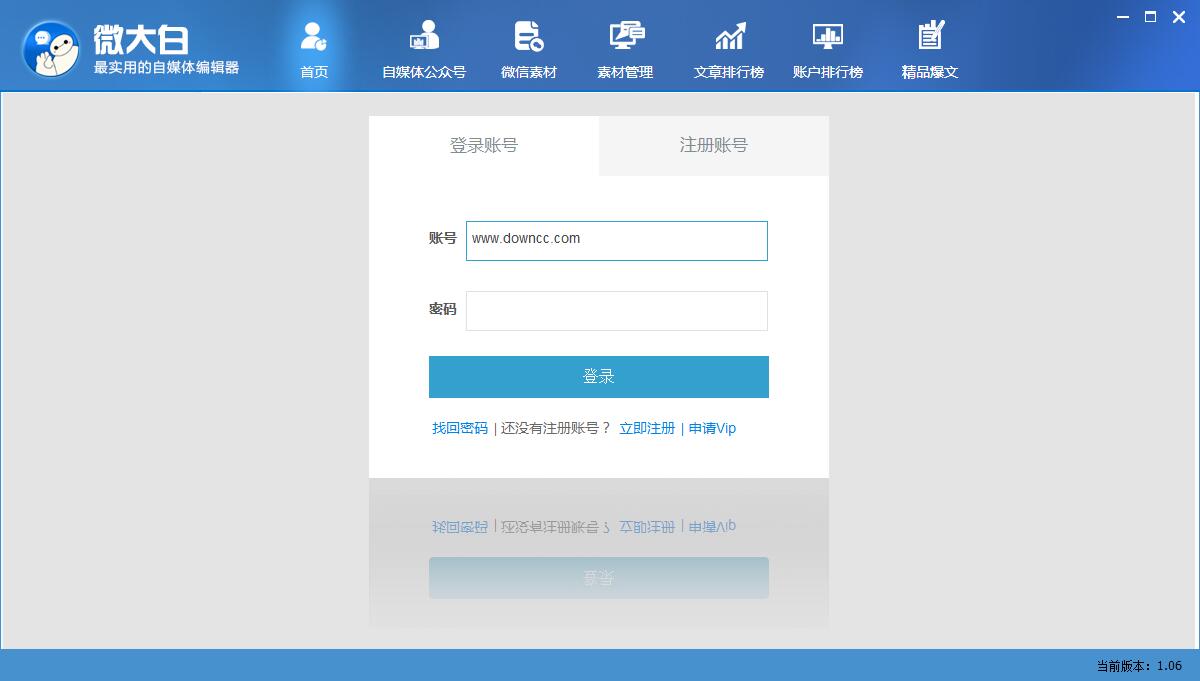Select the 登录账号 login tab

tap(484, 145)
